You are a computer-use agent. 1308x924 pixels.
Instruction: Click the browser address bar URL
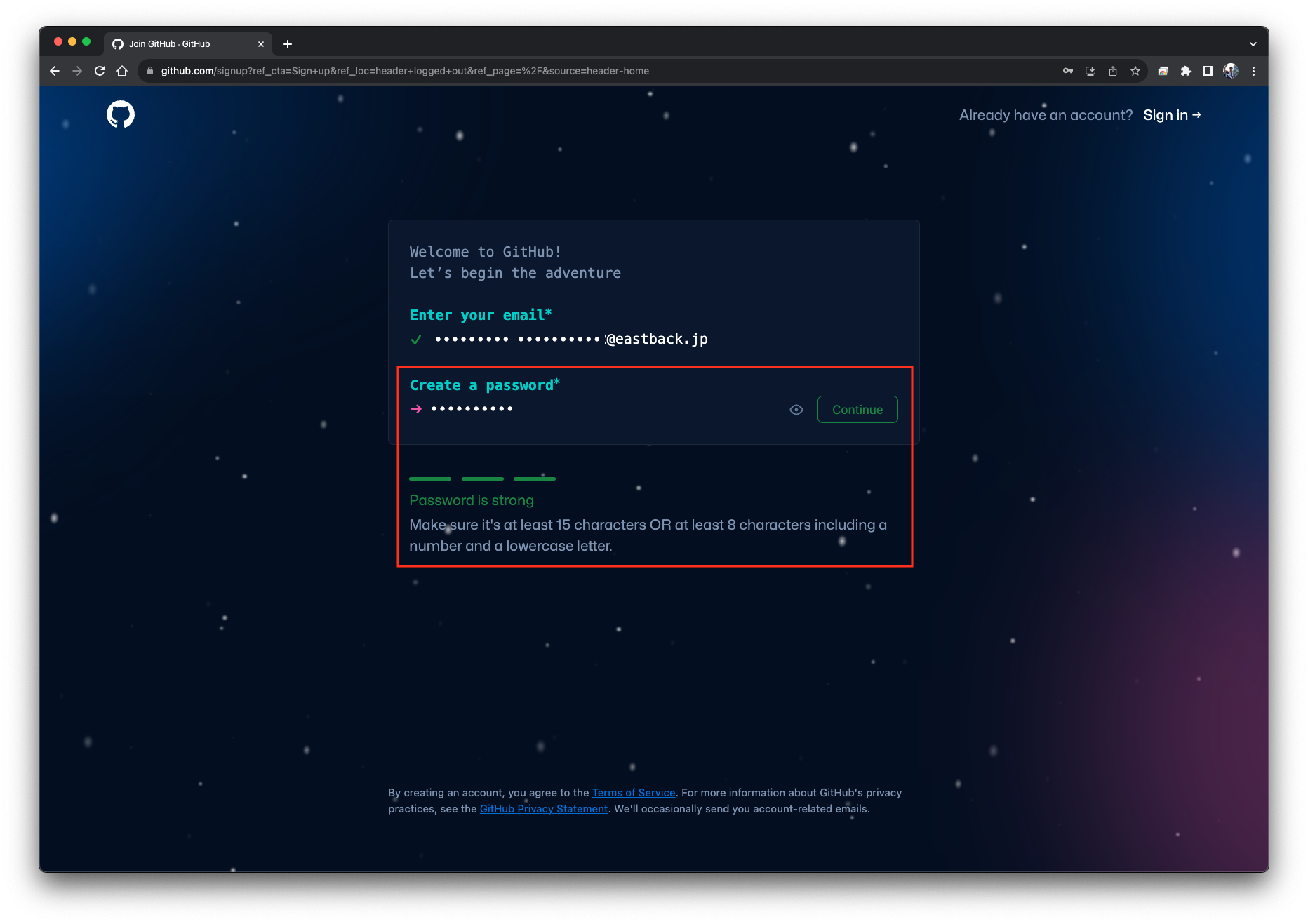405,71
